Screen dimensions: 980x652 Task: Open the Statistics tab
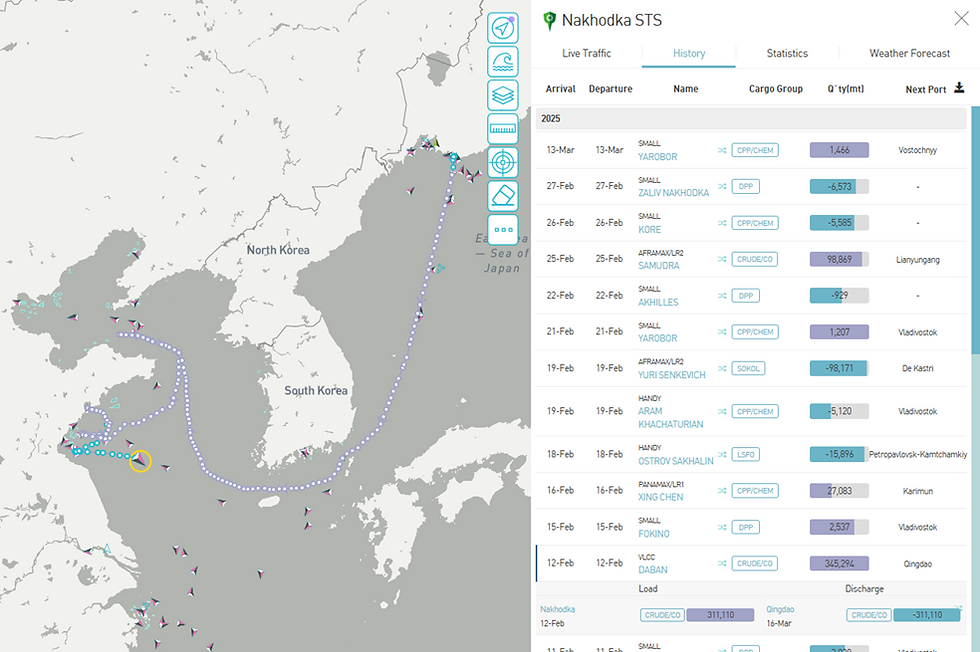tap(787, 53)
